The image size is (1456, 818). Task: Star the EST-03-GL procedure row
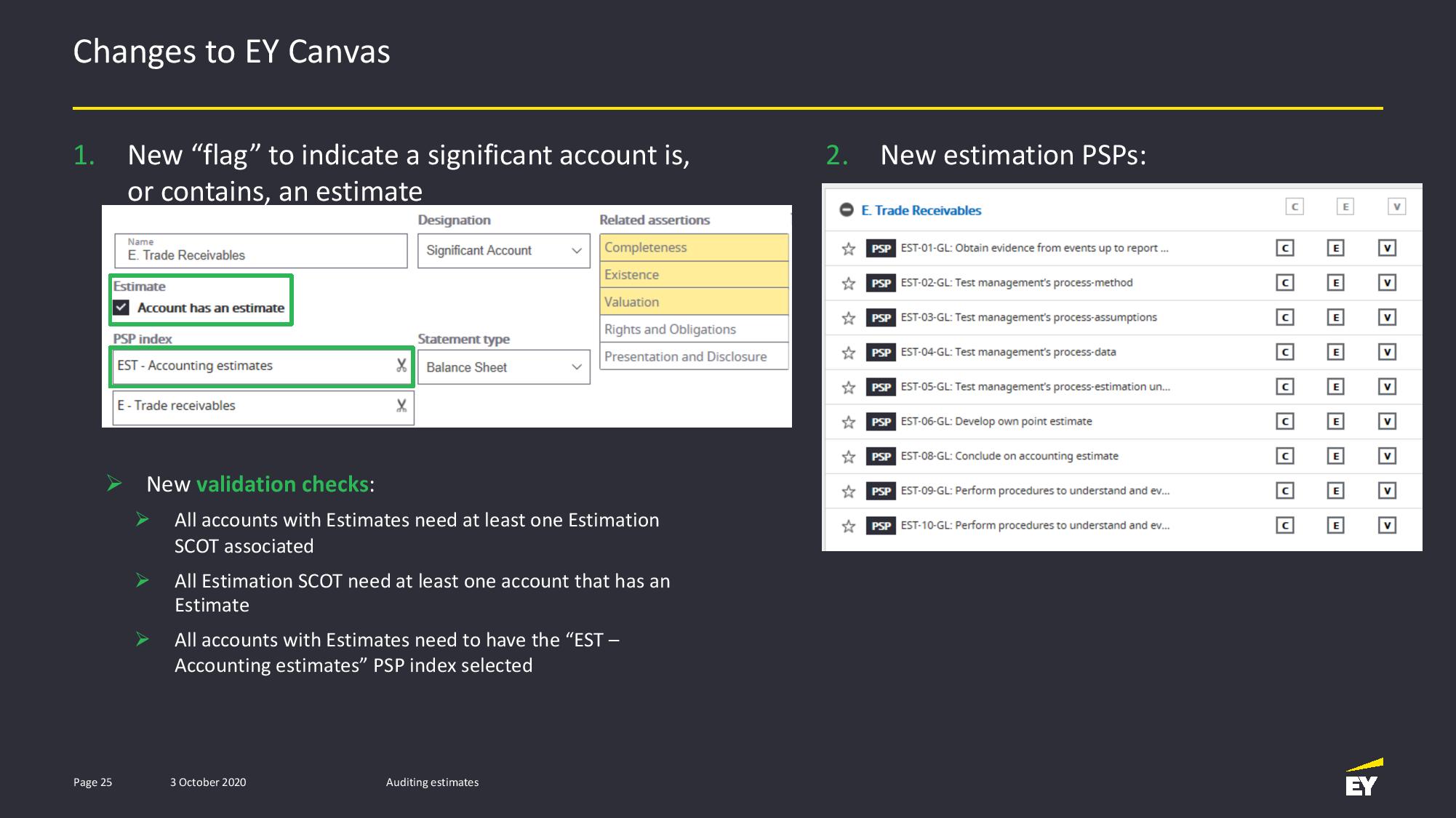848,318
